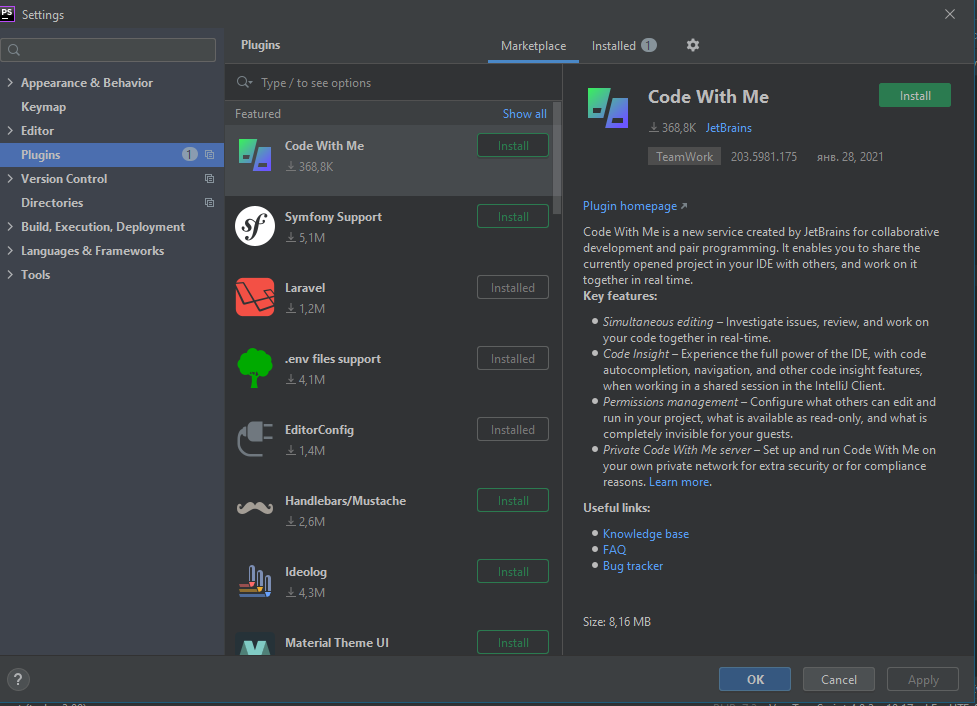Open the JetBrains vendor link

coord(728,128)
